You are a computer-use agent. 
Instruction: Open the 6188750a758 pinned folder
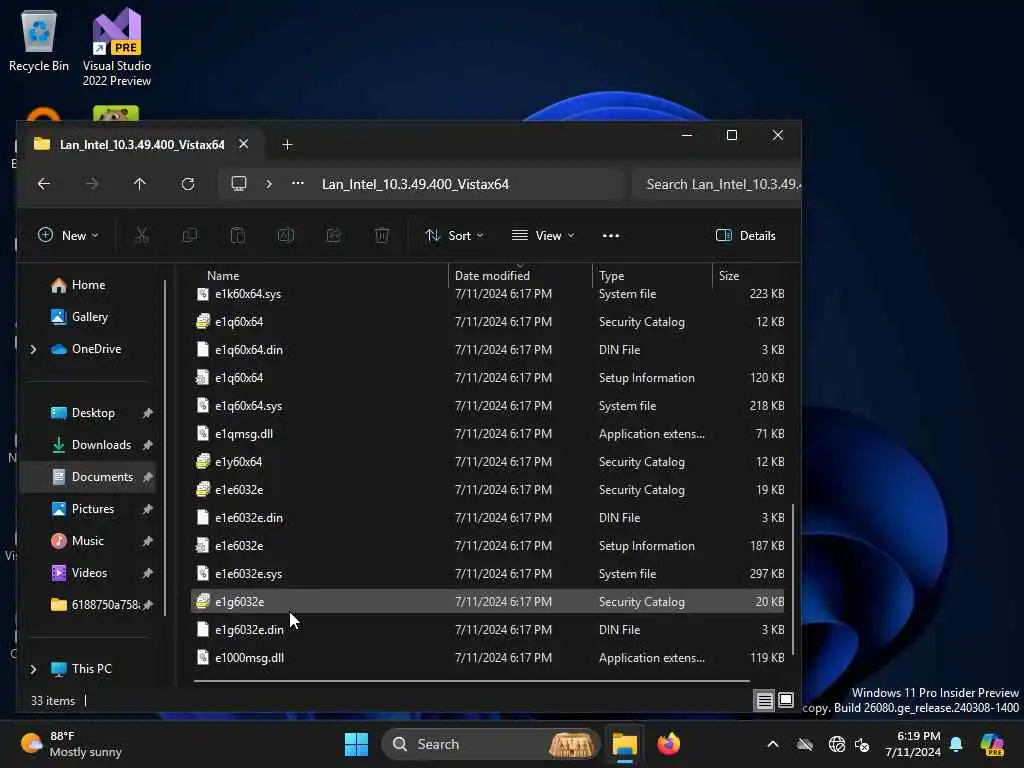pyautogui.click(x=104, y=605)
